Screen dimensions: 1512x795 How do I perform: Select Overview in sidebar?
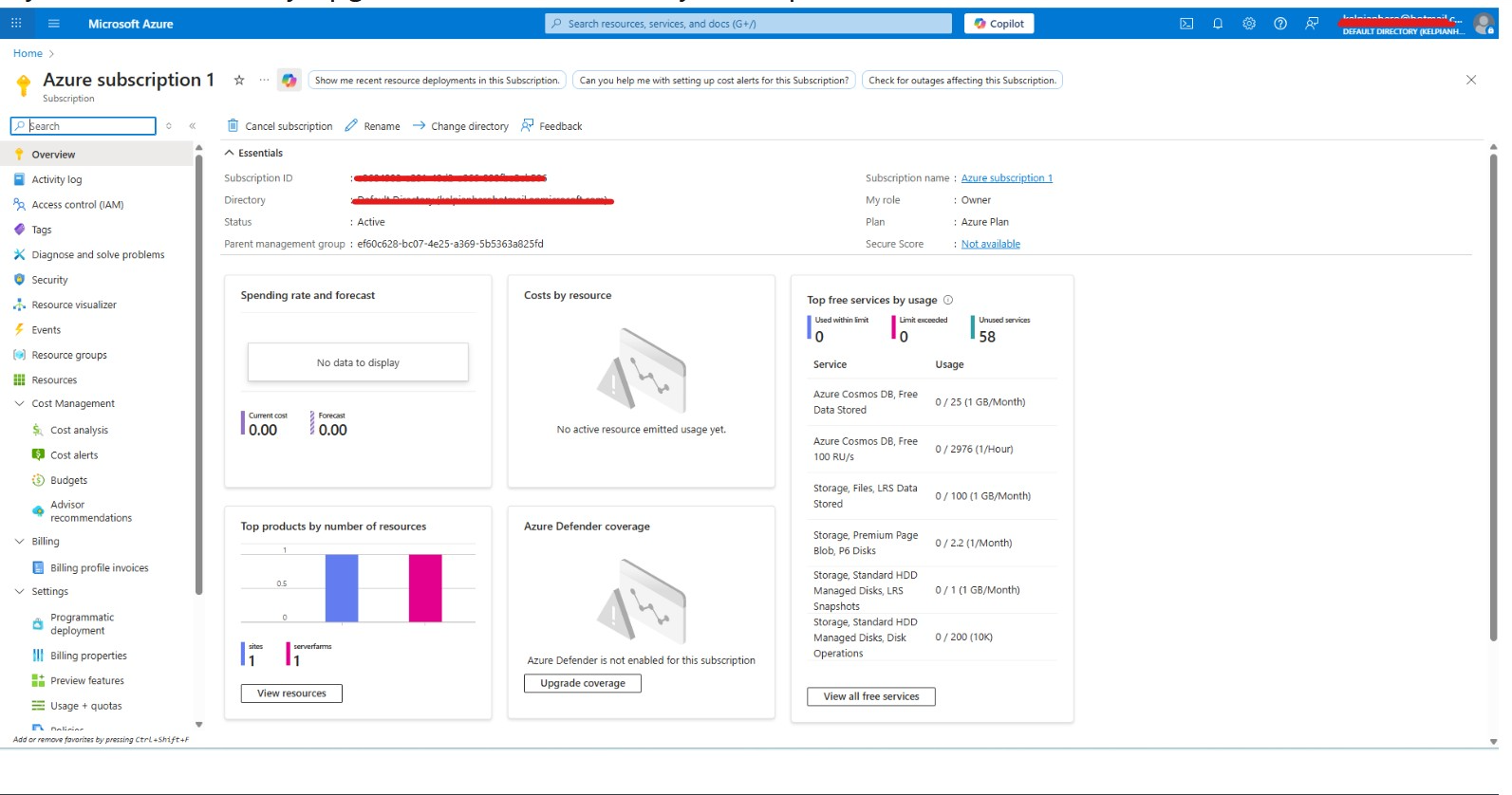[x=97, y=154]
